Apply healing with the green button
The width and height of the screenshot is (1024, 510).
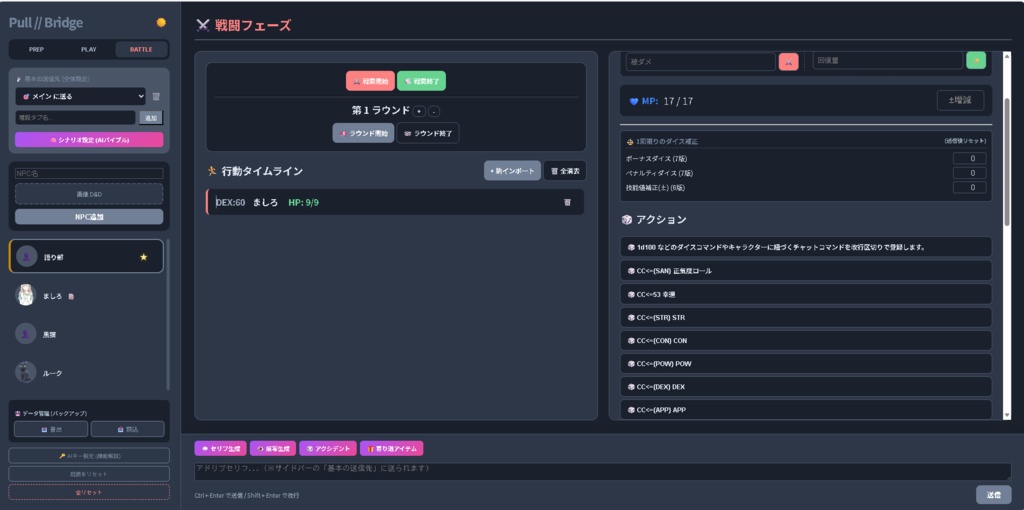[x=976, y=61]
